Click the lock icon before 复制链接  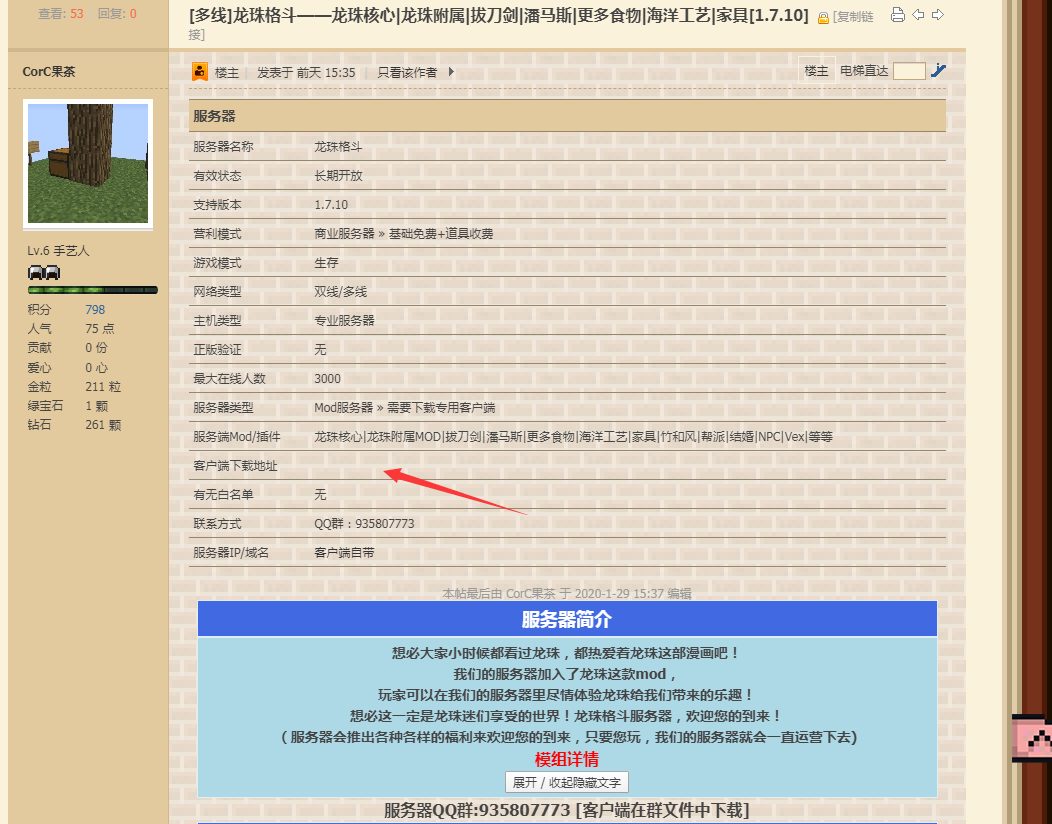(823, 18)
